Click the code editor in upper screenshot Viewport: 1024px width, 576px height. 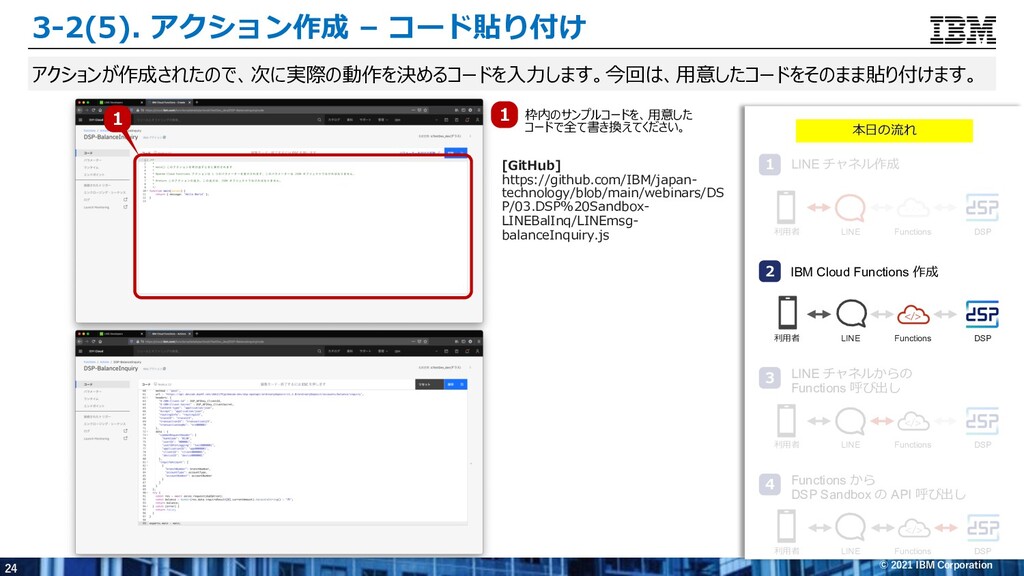[303, 227]
